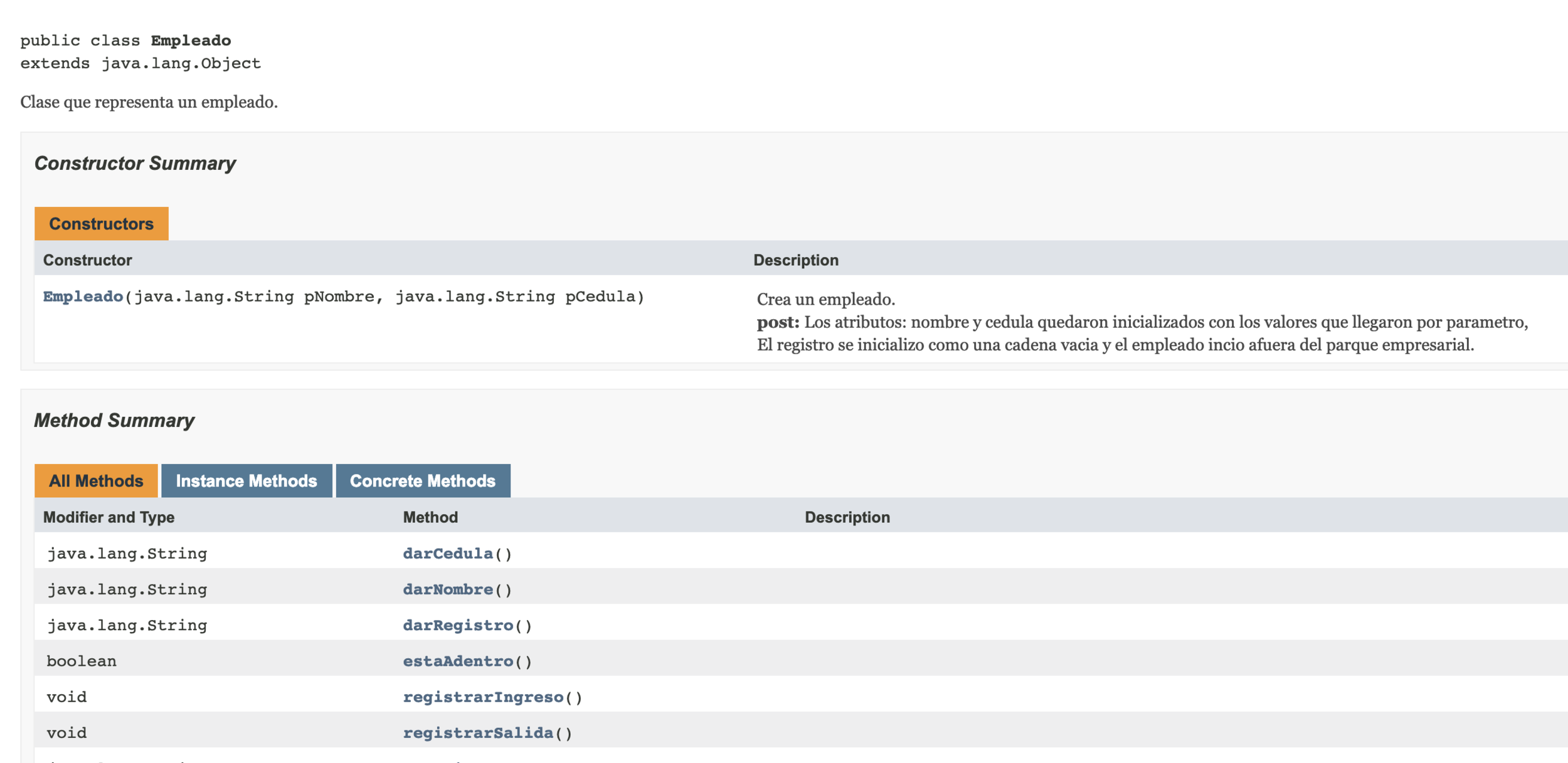Click the bold Empleado class name in declaration
1568x763 pixels.
coord(191,41)
